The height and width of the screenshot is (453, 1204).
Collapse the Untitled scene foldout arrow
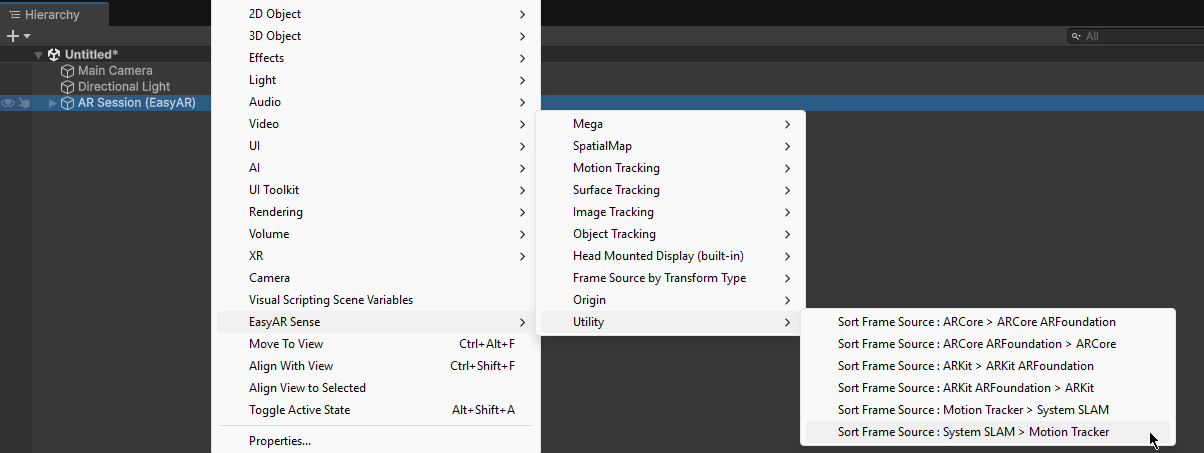tap(39, 55)
